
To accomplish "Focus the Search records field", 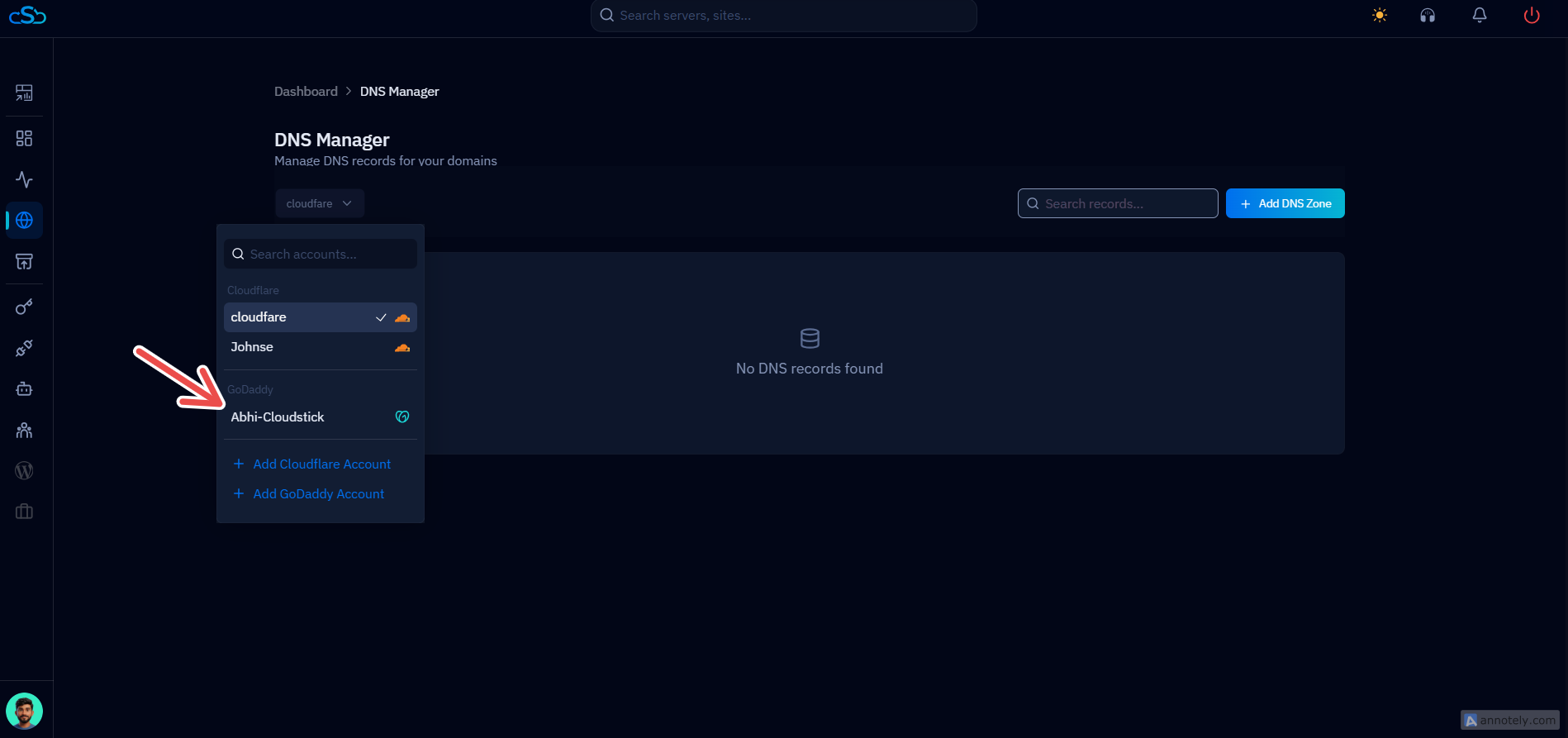I will coord(1118,203).
